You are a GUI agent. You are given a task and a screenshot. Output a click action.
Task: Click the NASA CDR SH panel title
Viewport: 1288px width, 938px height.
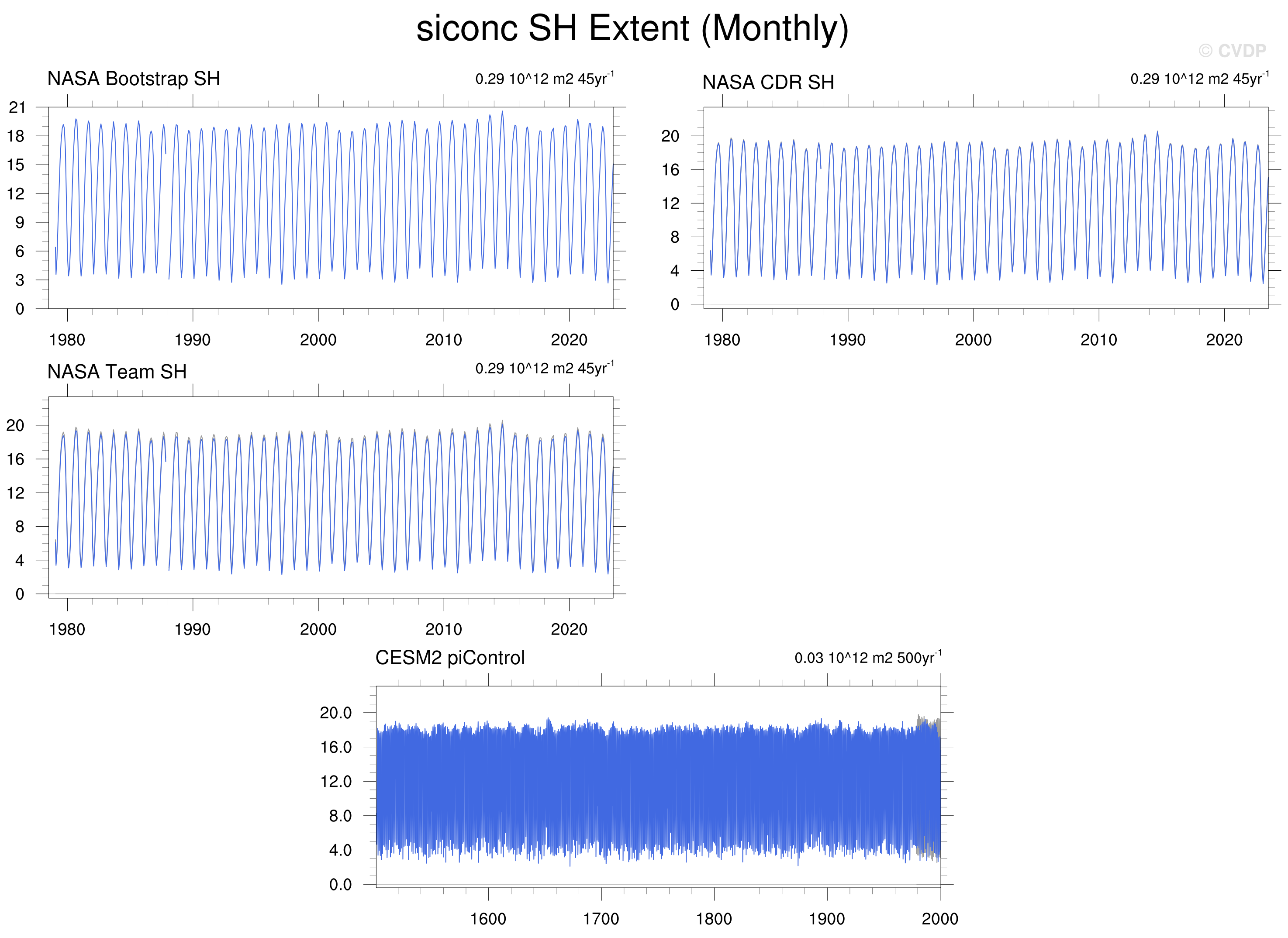point(768,83)
